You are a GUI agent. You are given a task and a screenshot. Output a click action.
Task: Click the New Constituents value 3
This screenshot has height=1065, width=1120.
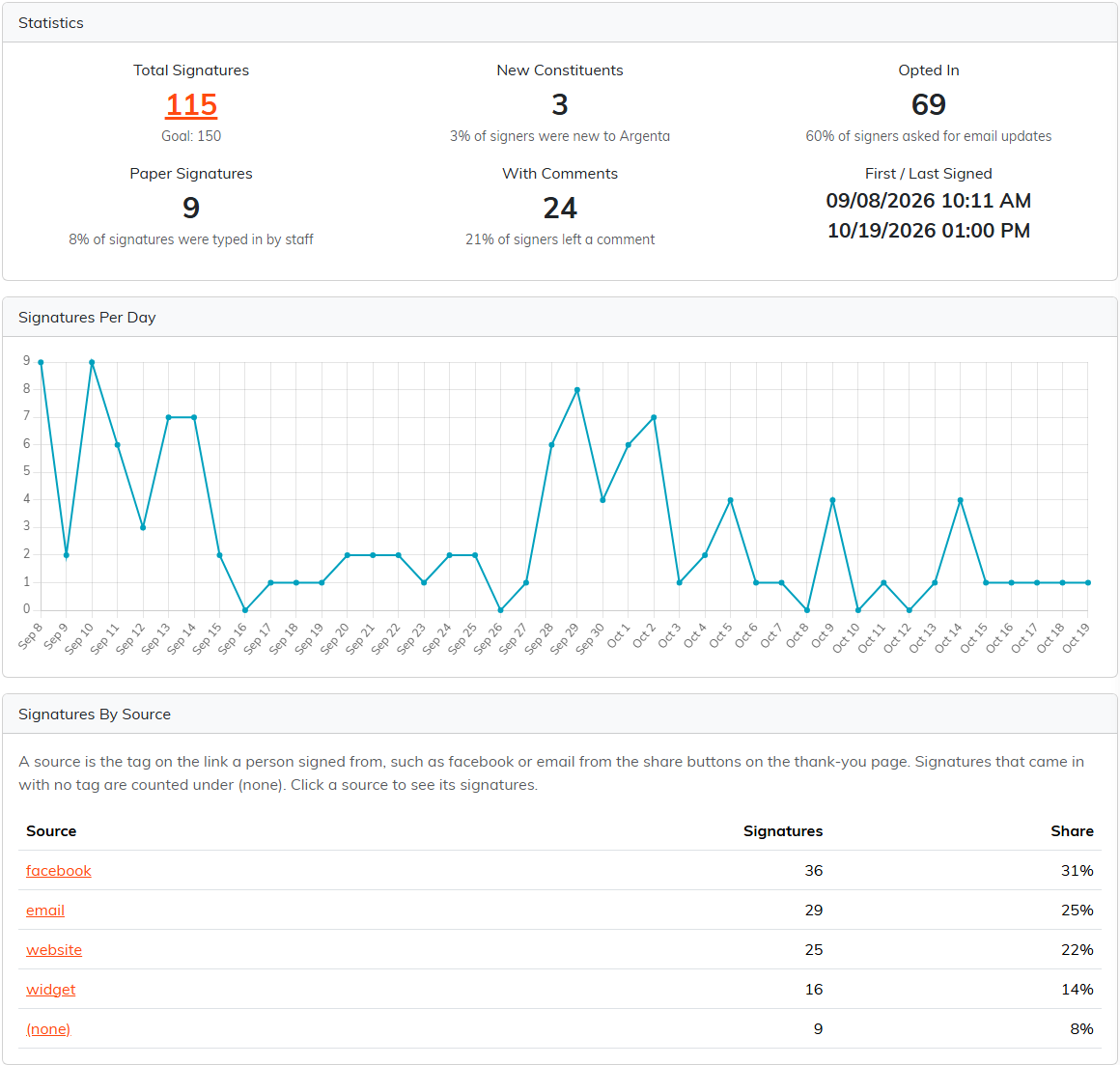coord(560,105)
